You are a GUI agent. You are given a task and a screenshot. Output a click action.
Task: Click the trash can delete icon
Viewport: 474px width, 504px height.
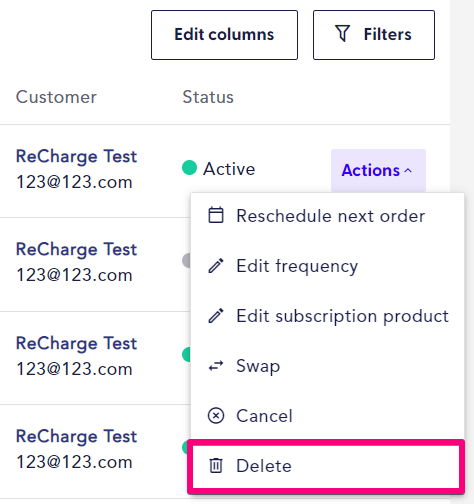coord(216,466)
